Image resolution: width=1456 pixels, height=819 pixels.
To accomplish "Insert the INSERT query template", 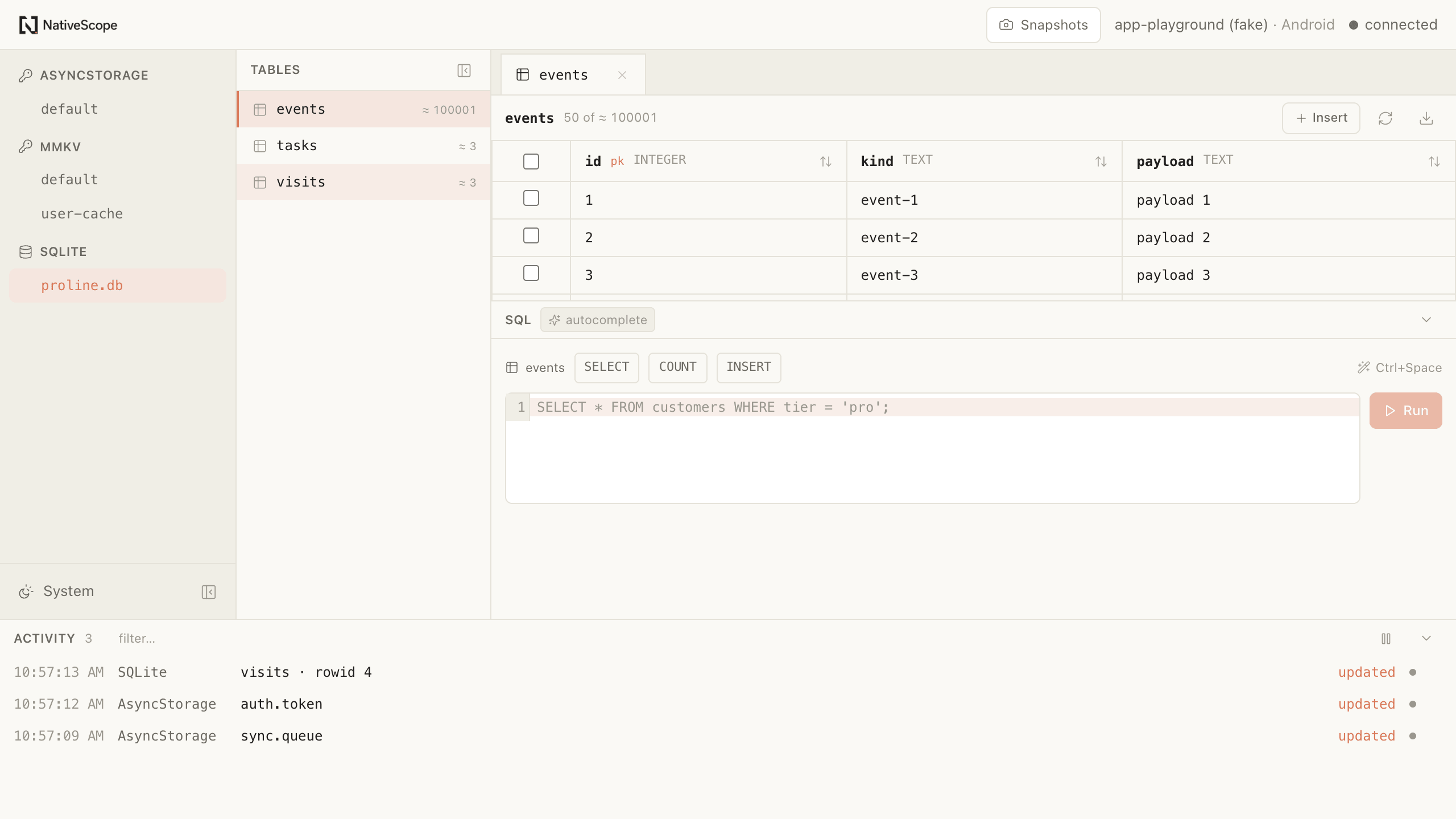I will tap(749, 367).
